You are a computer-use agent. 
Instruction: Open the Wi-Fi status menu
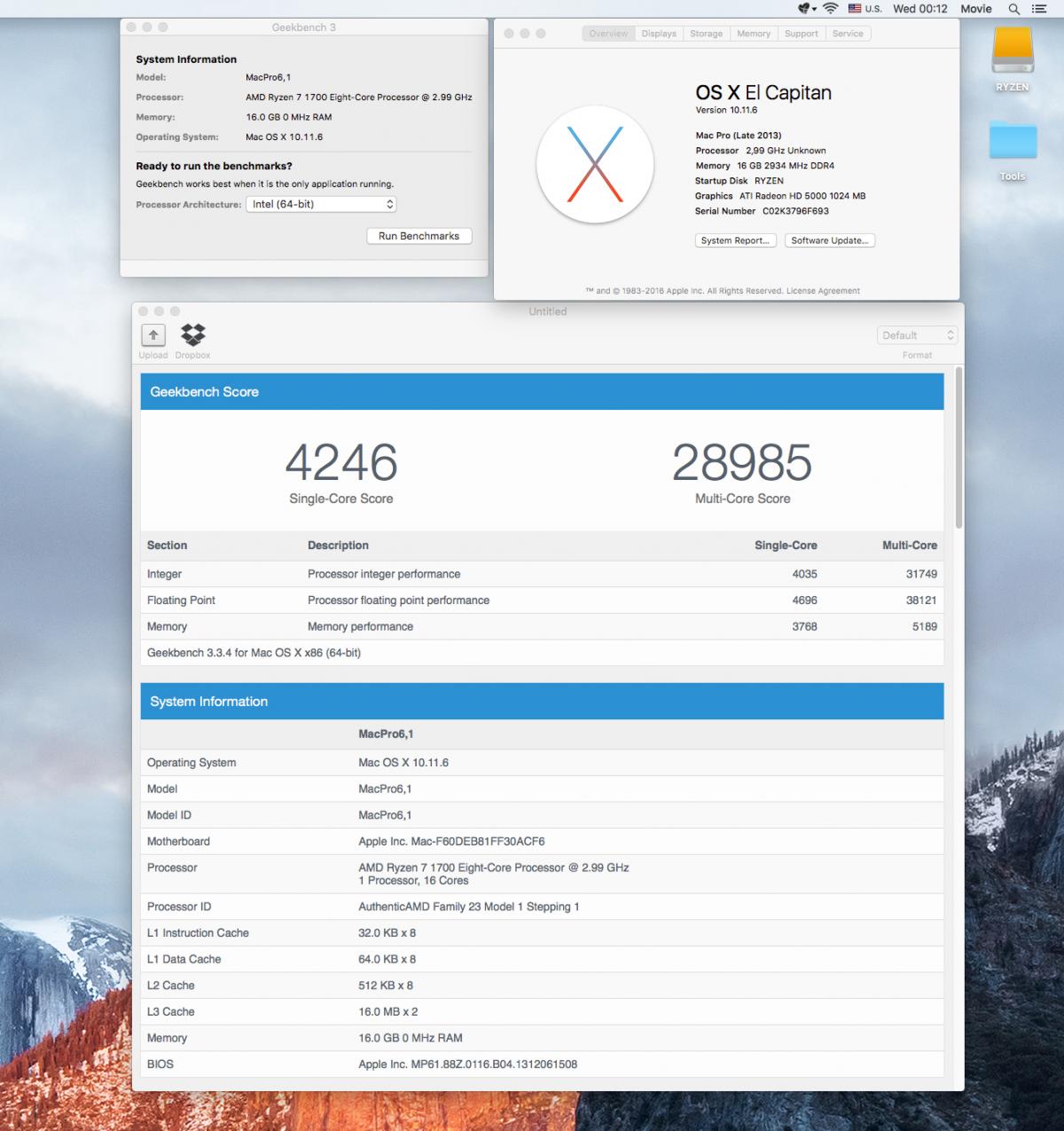point(831,9)
